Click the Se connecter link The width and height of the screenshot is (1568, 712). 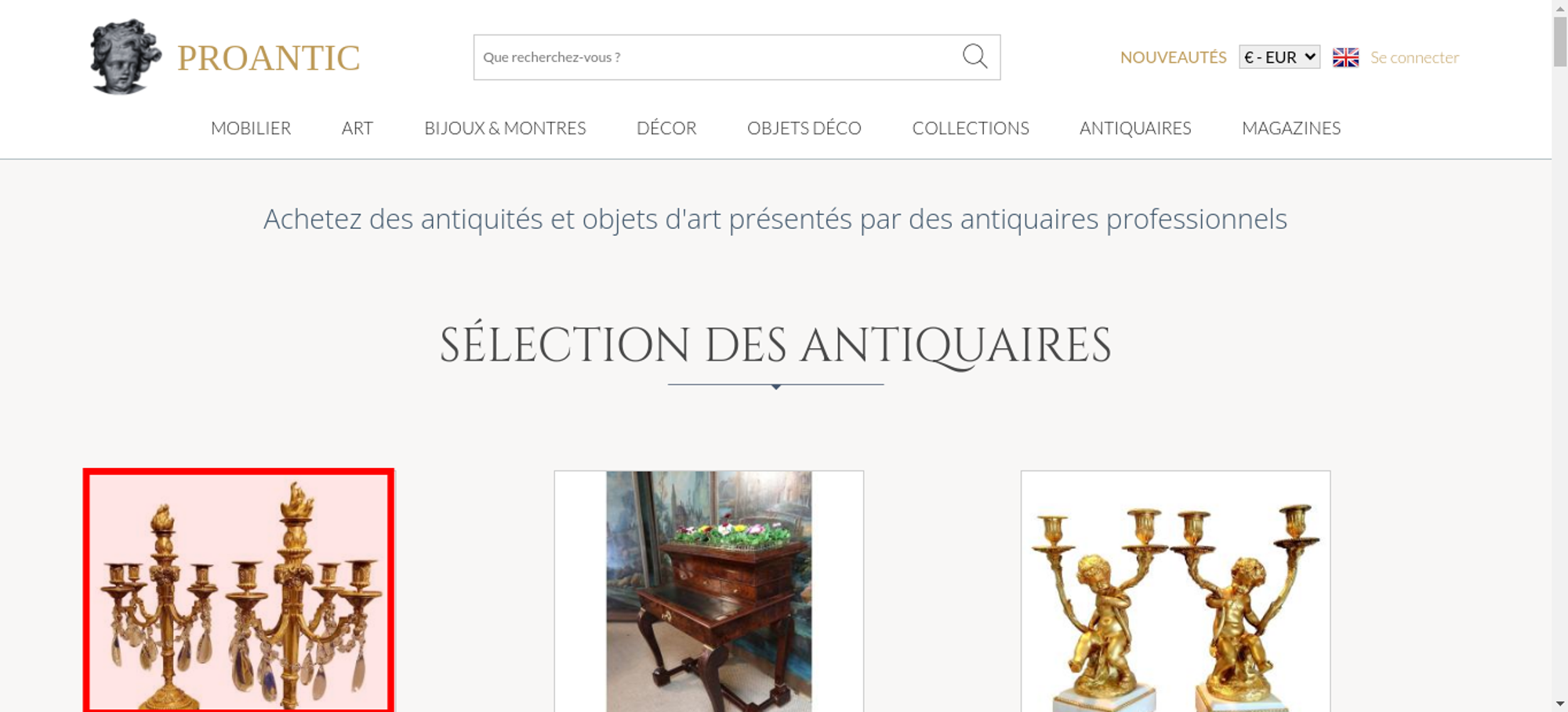point(1414,57)
